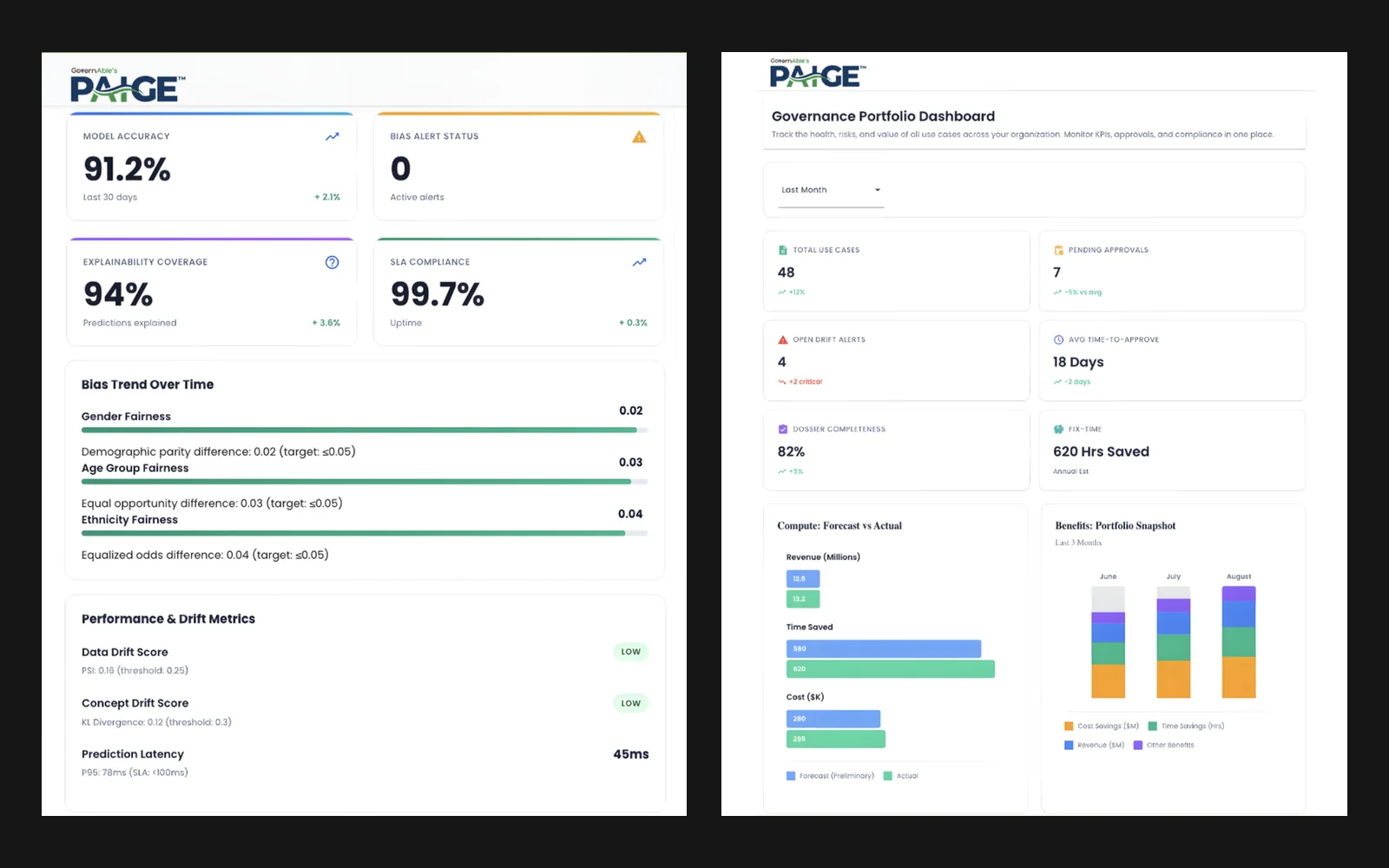Toggle the Forecast (Preliminary) legend entry
The image size is (1389, 868).
point(830,776)
